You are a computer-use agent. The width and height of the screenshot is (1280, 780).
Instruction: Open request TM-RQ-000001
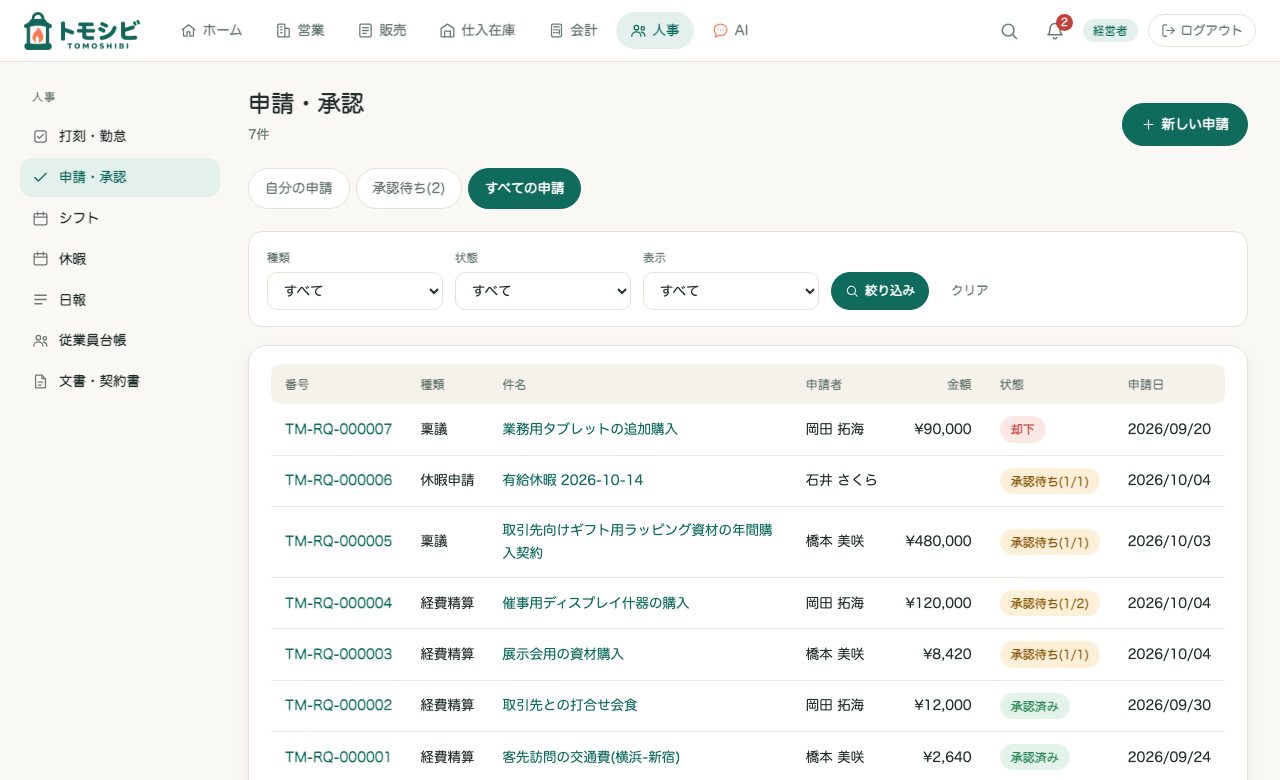[339, 757]
